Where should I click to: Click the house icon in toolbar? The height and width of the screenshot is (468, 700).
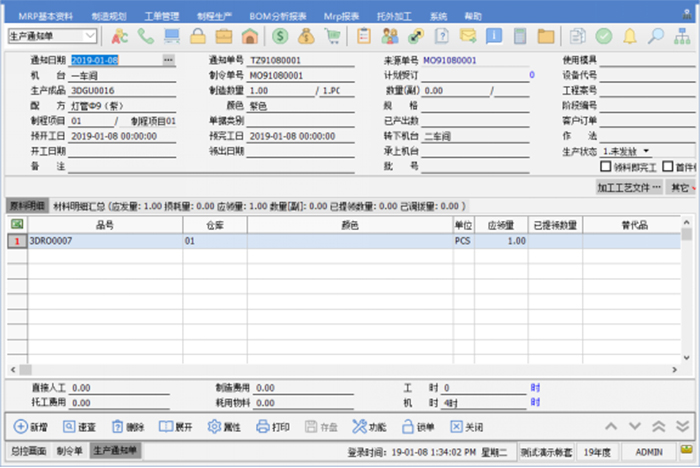coord(250,36)
